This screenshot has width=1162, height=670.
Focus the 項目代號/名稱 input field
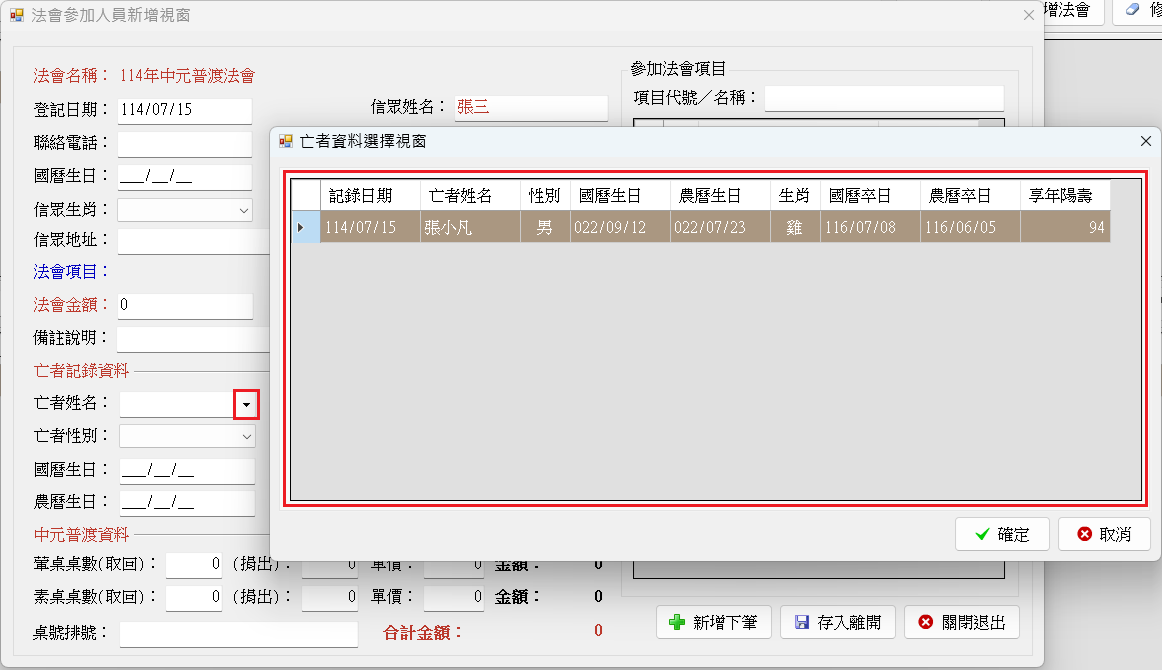pyautogui.click(x=884, y=98)
